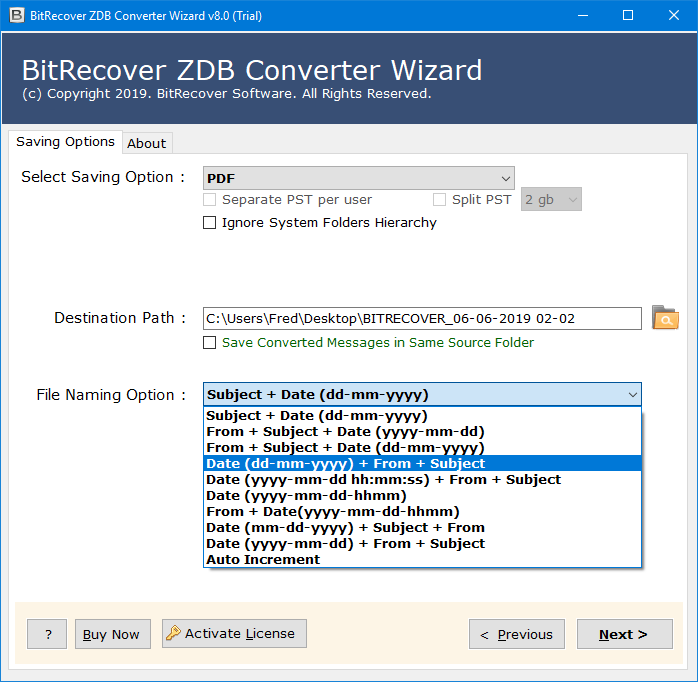The image size is (698, 682).
Task: Tick the Separate PST per user checkbox
Action: (209, 199)
